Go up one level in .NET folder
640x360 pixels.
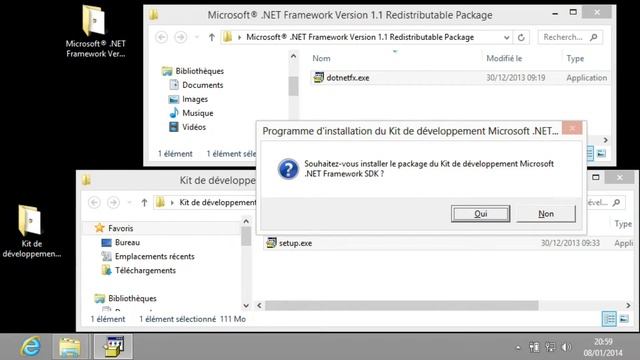211,37
